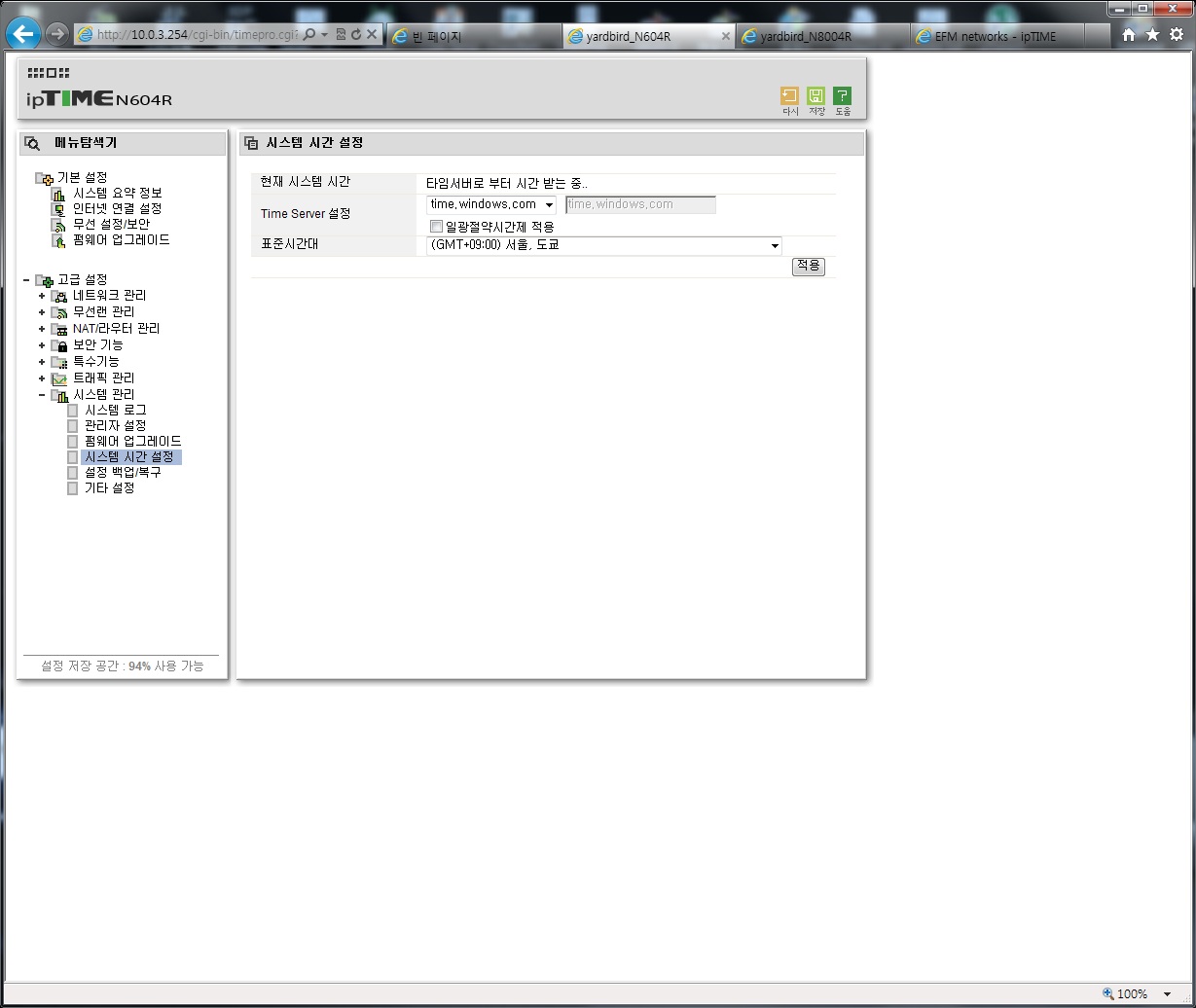Select 설정 백업/복구 in the menu tree
Screen dimensions: 1196x1008
coord(123,472)
